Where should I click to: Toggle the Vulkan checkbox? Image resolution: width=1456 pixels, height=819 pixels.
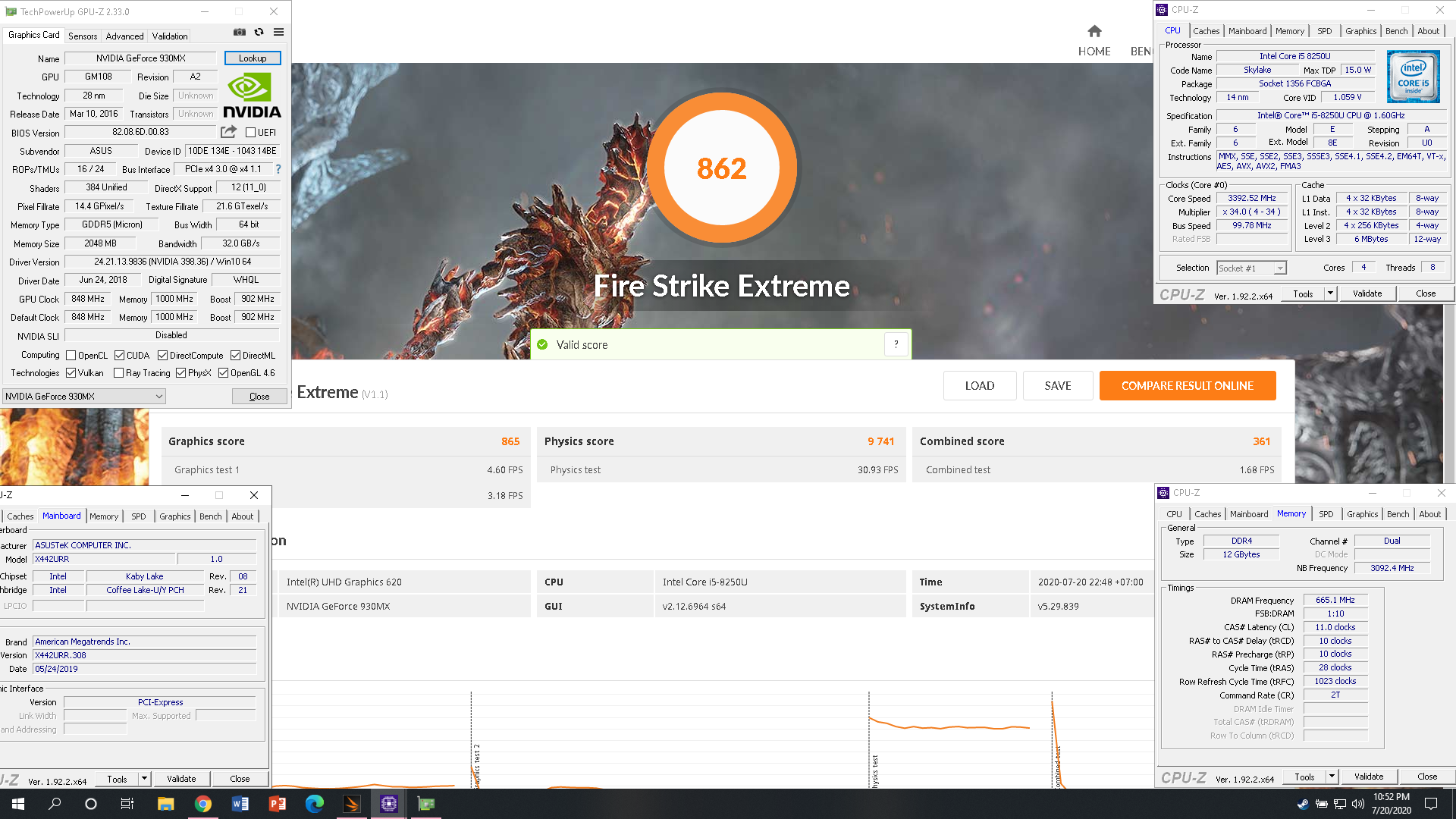[x=71, y=373]
